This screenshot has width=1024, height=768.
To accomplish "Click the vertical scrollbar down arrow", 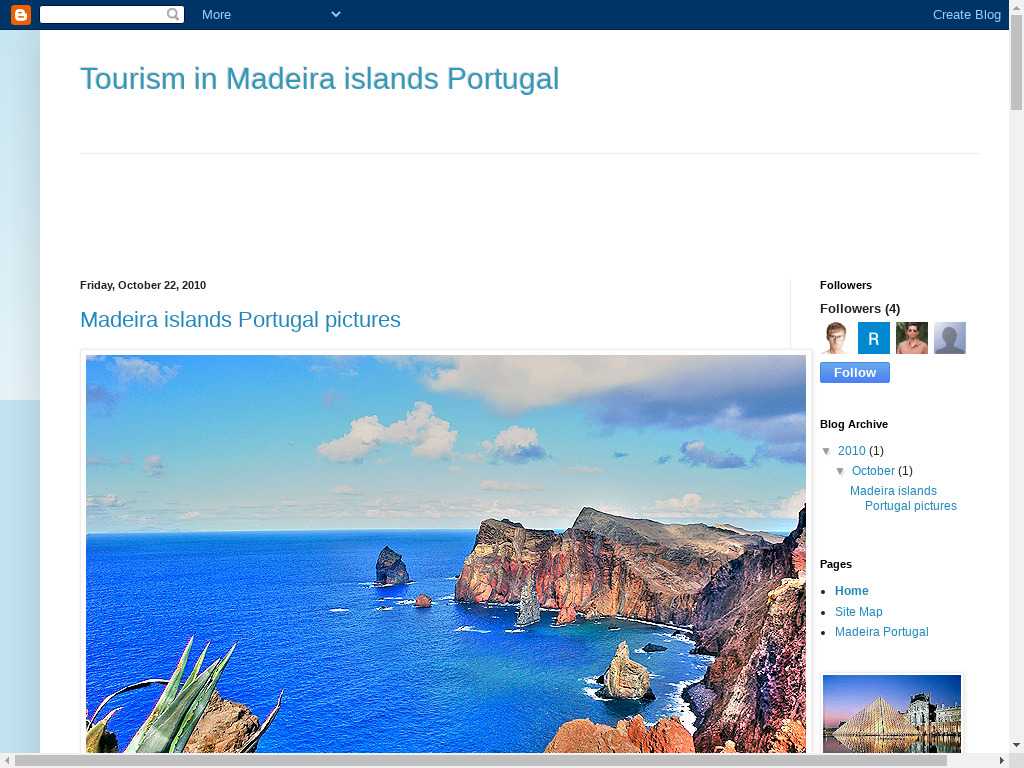I will [1017, 745].
